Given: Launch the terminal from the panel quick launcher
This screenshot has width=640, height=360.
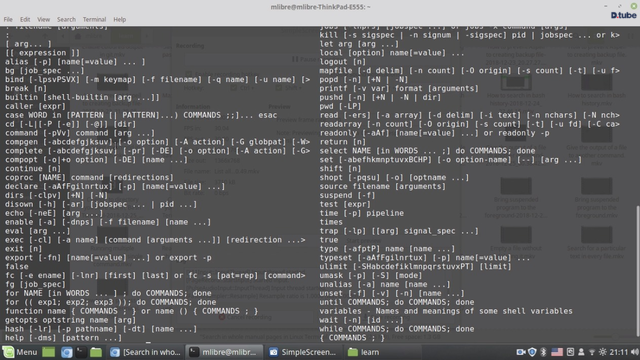Looking at the screenshot, I should 81,352.
